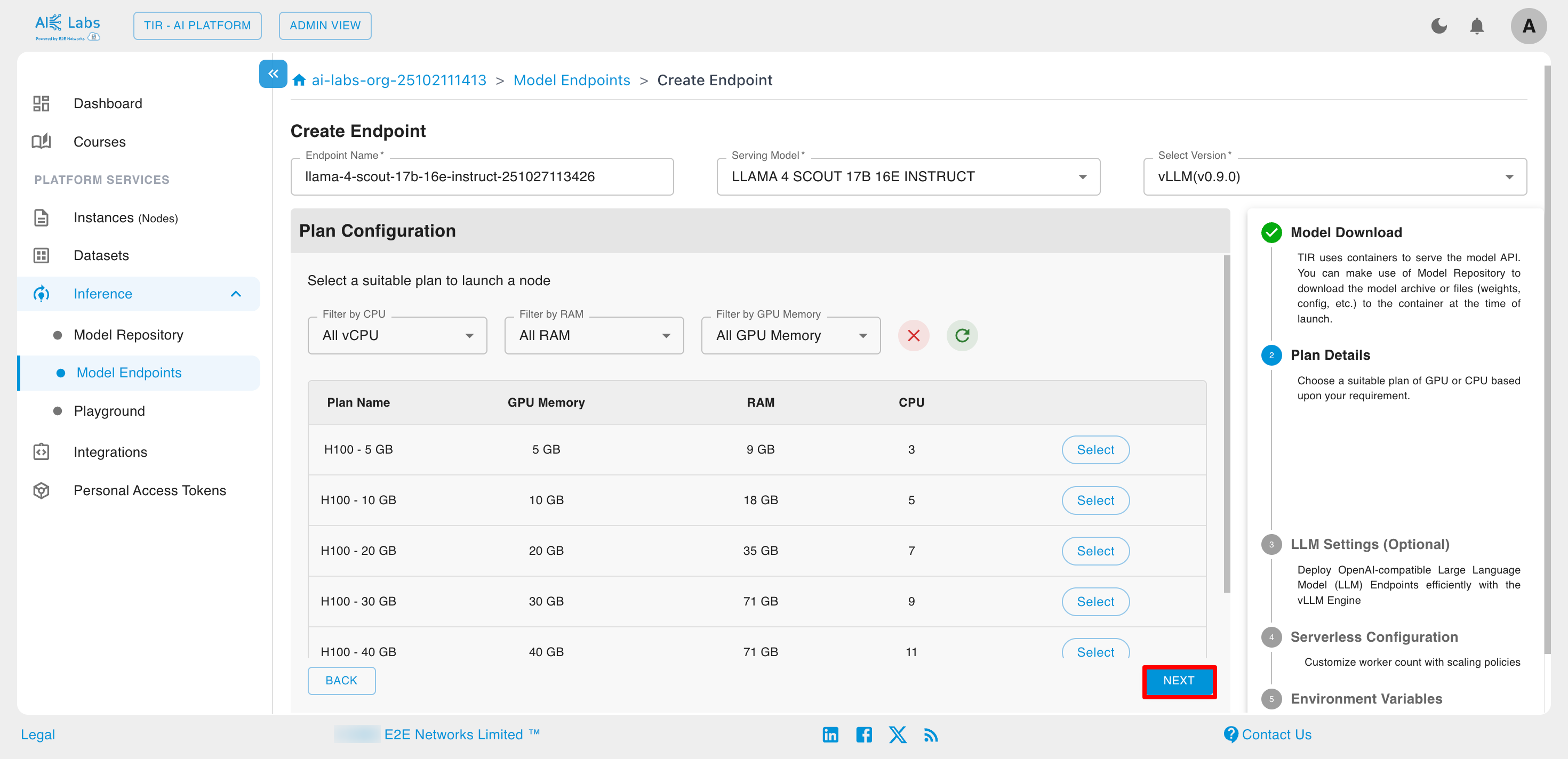Click the plan list vertical scrollbar

click(x=1227, y=424)
